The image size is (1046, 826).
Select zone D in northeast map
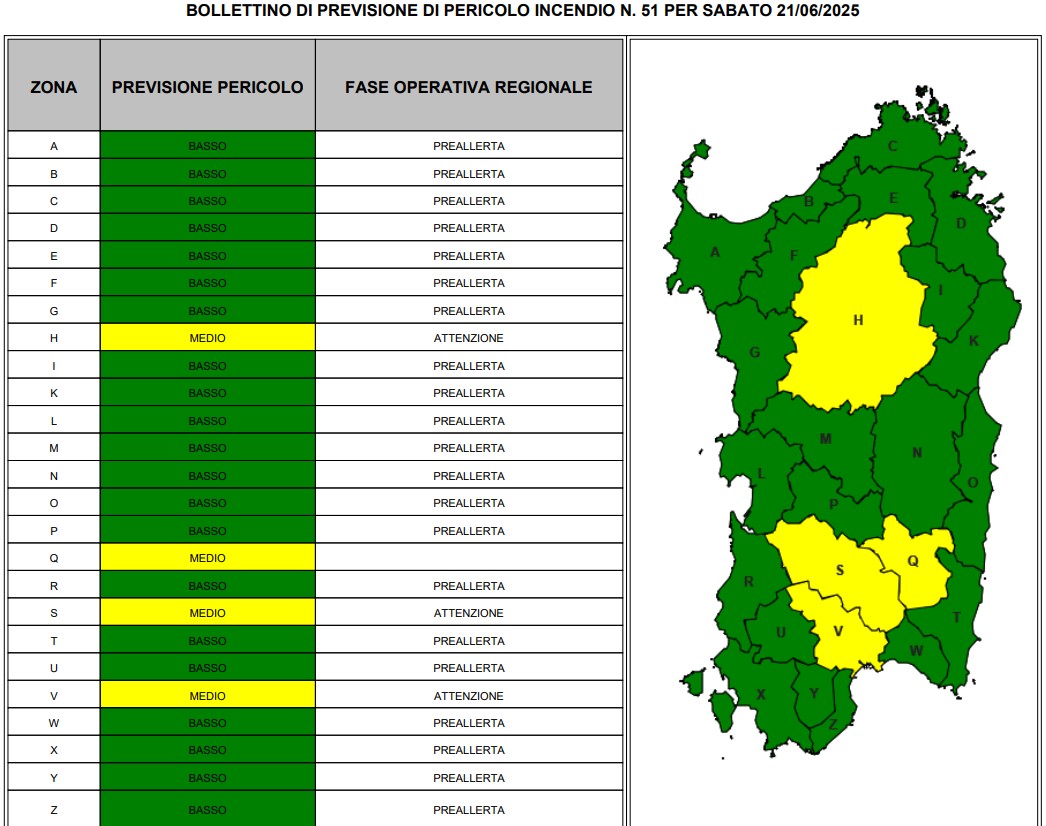(961, 224)
